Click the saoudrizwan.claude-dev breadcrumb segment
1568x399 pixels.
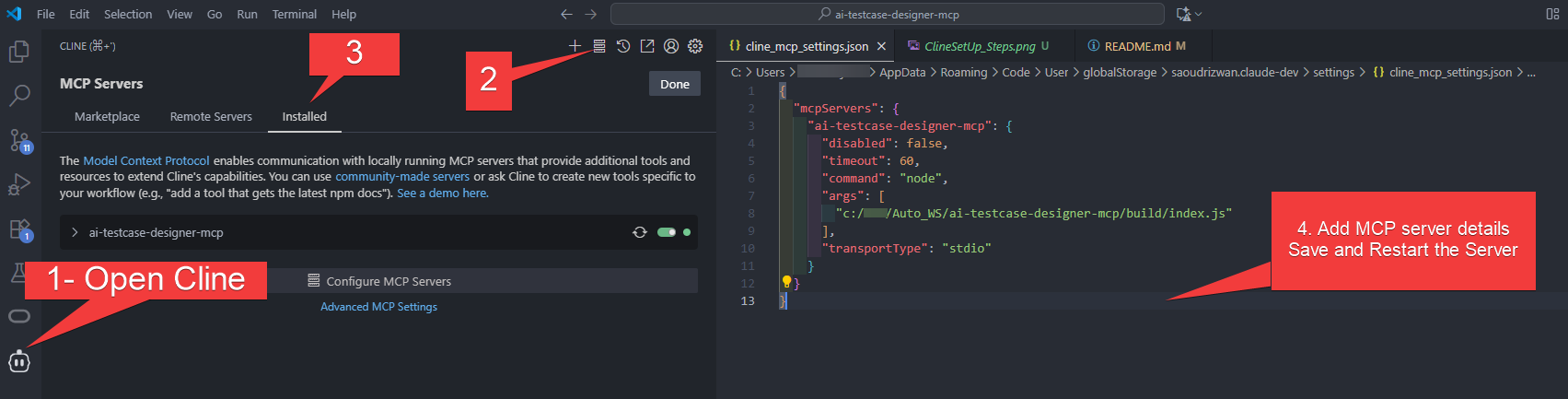coord(1235,73)
